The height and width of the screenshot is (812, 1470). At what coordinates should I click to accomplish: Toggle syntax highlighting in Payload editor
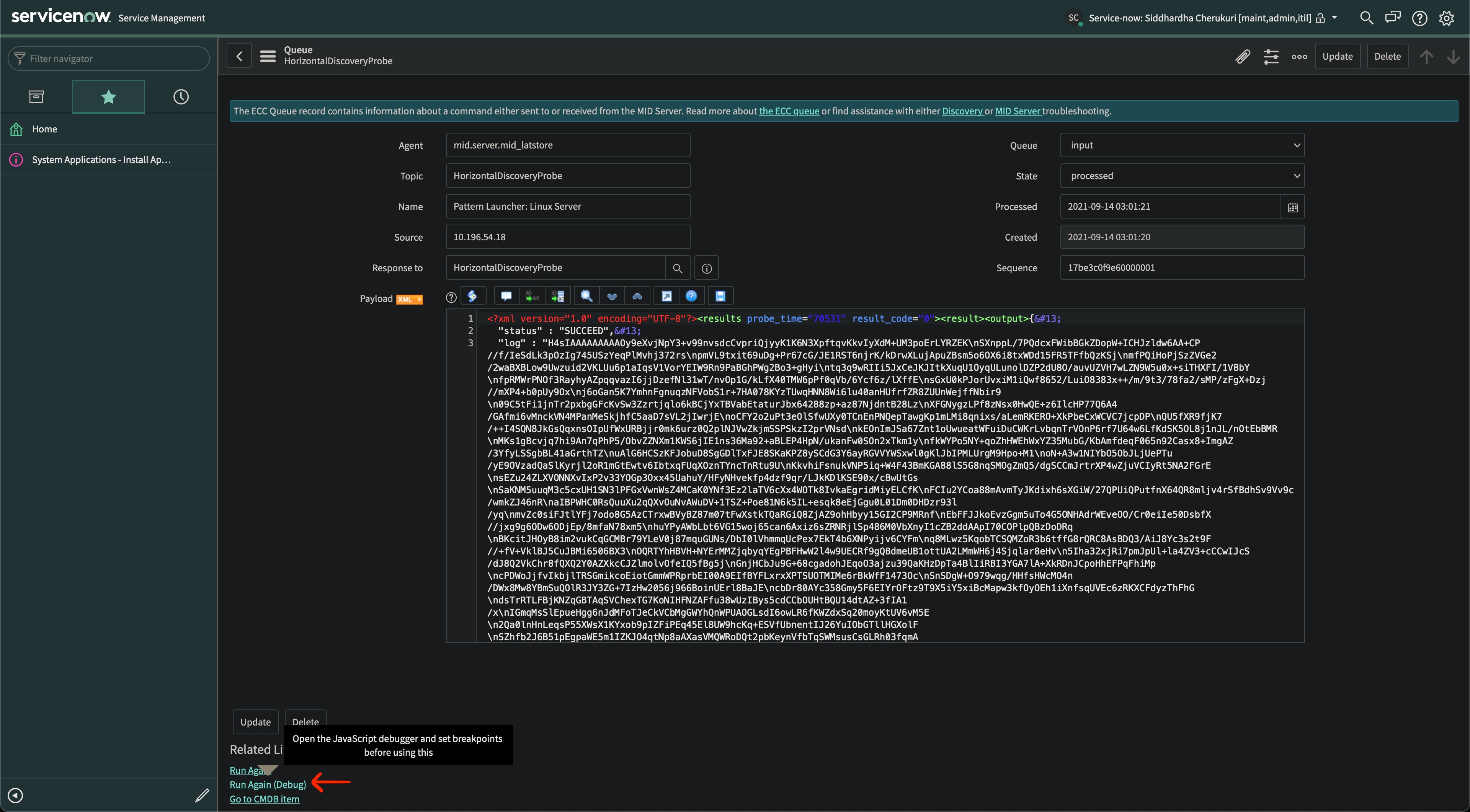pos(472,296)
